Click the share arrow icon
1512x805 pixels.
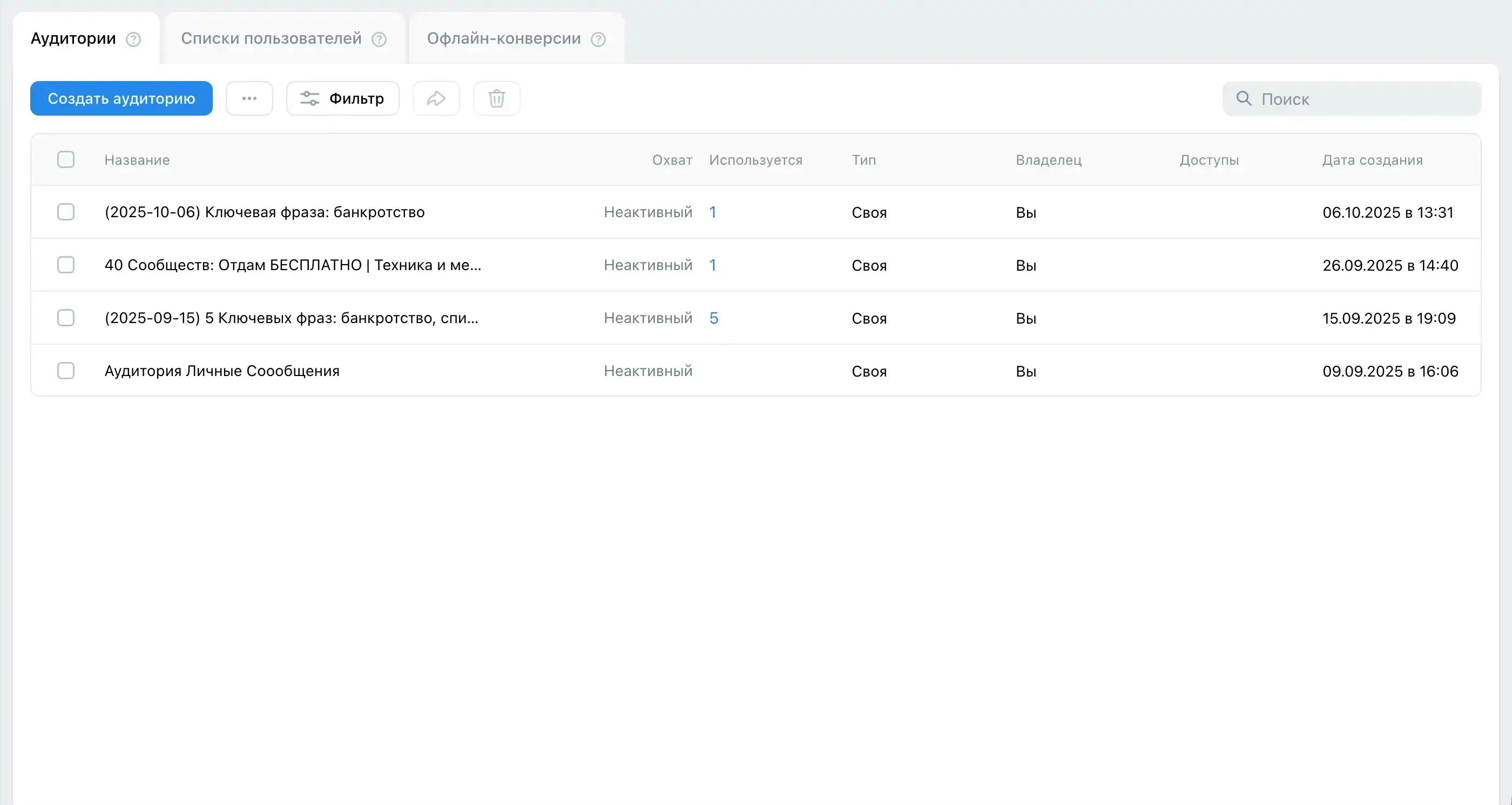coord(436,99)
